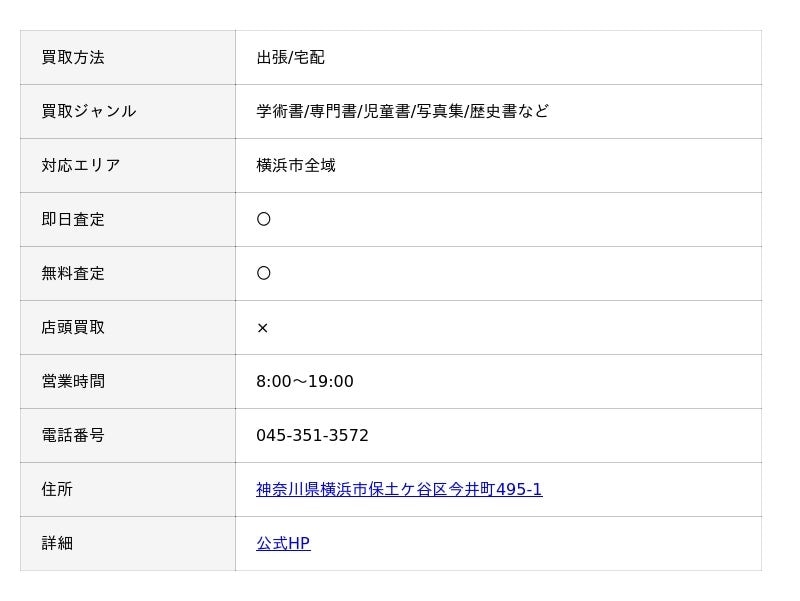Click the circle mark beside 即日査定

click(264, 220)
